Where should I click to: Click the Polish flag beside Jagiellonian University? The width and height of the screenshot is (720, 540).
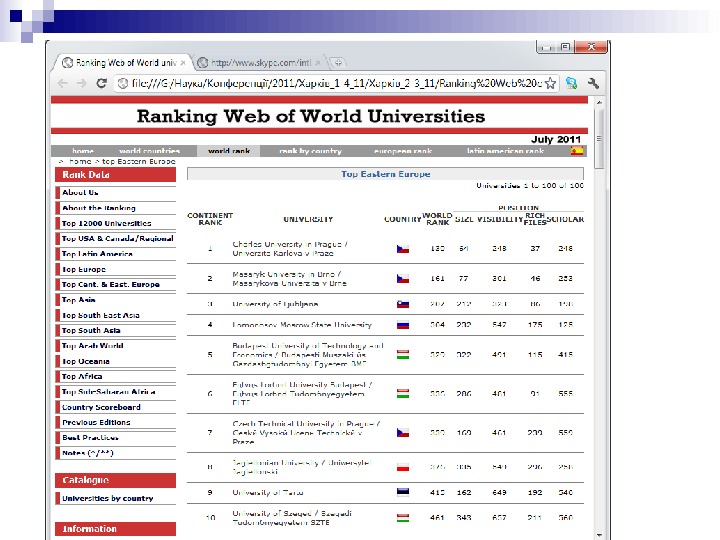point(403,467)
